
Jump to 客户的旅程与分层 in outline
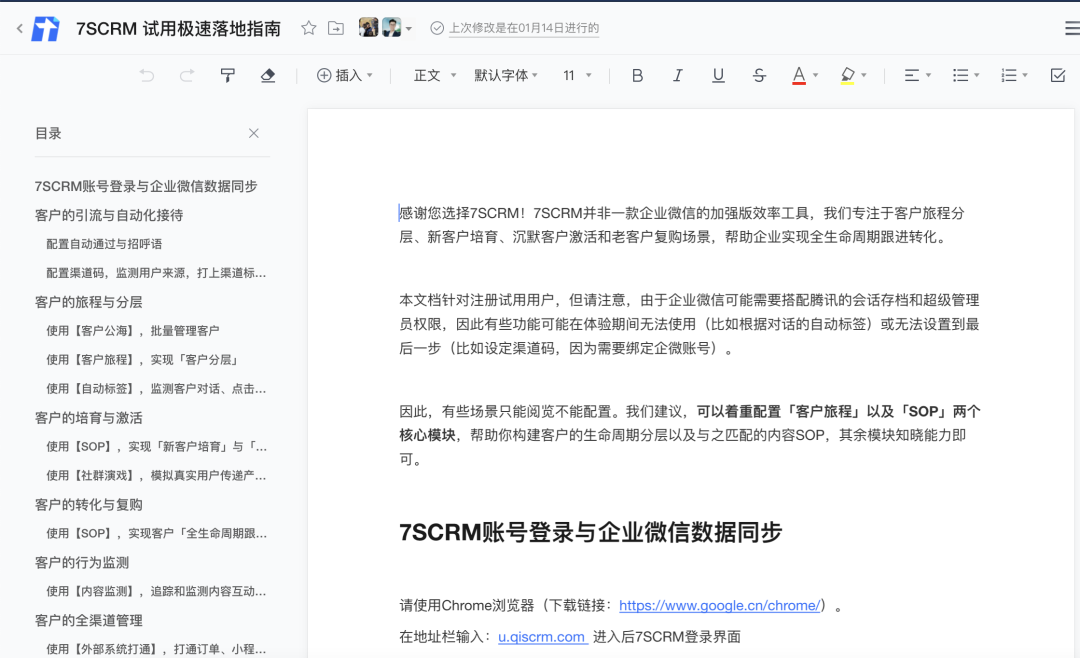tap(89, 302)
